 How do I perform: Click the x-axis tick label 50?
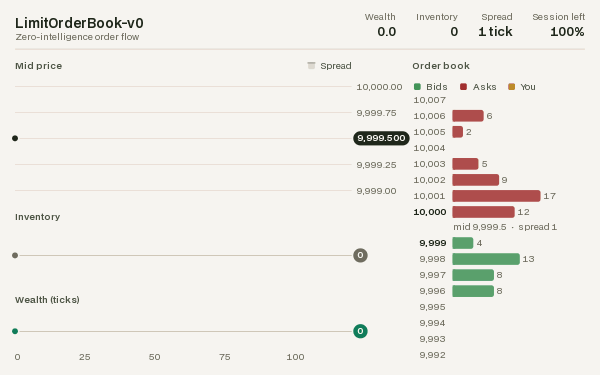[154, 357]
